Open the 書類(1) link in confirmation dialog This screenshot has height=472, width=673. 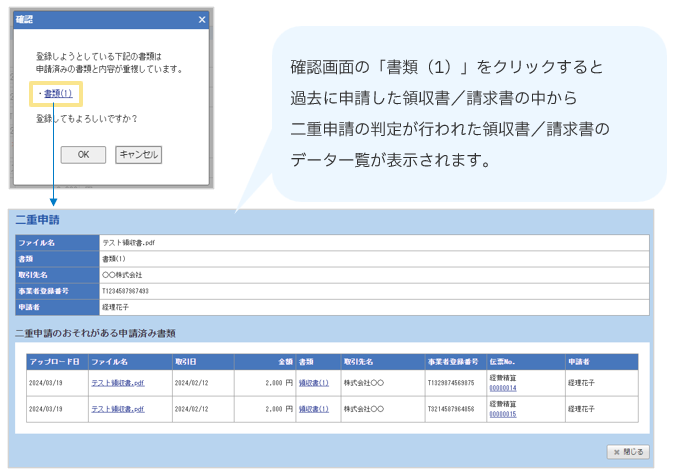pos(57,94)
